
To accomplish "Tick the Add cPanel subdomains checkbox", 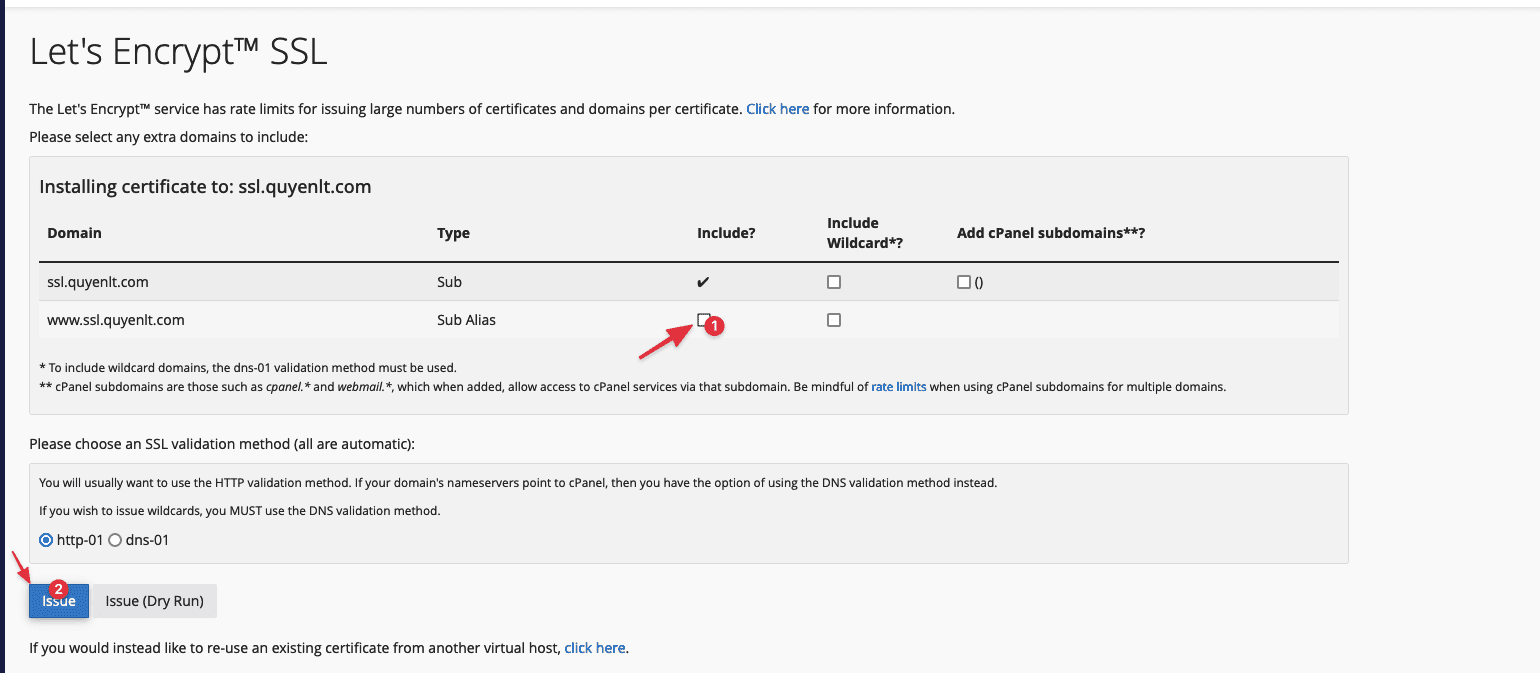I will (x=964, y=282).
